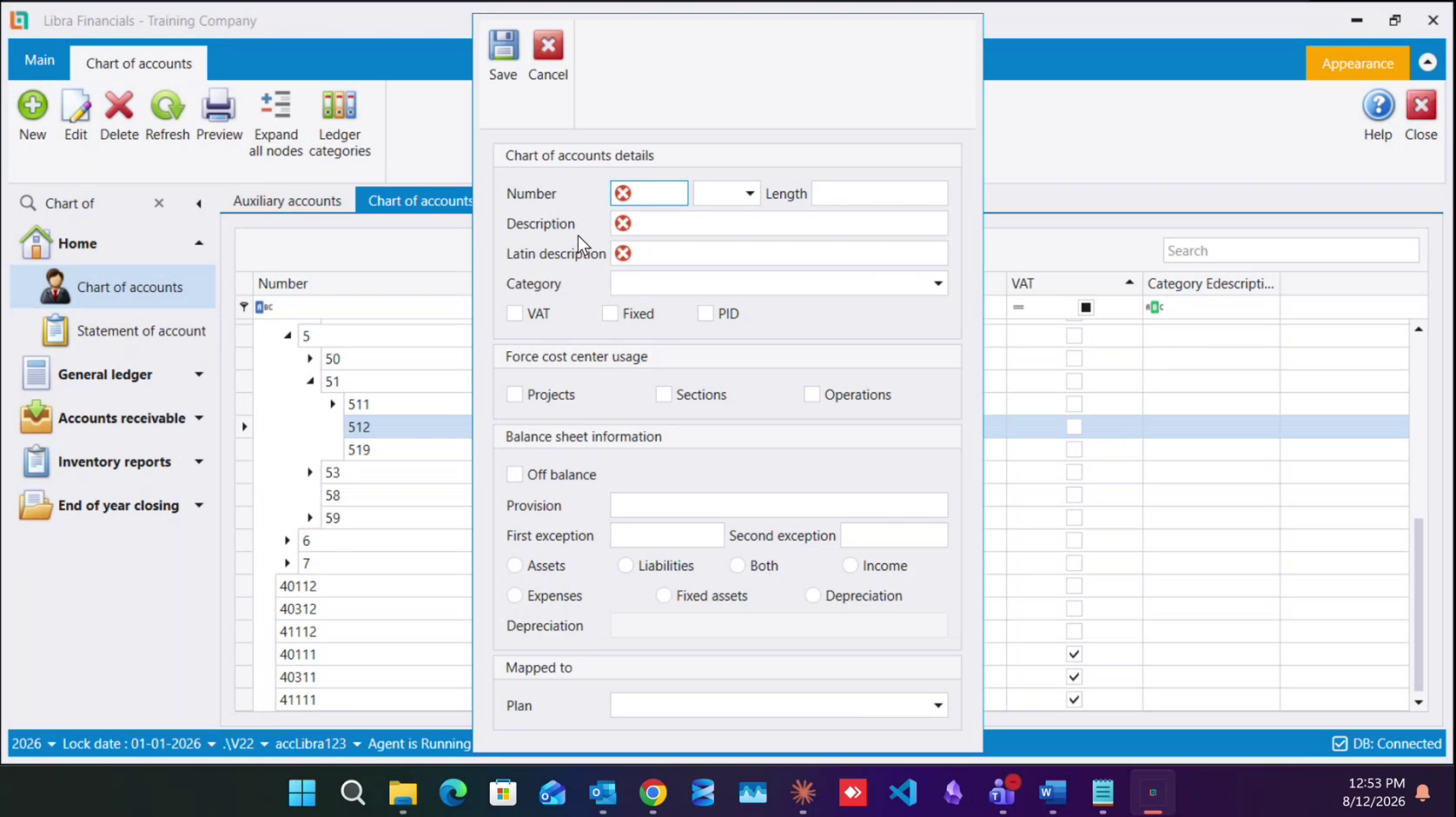Viewport: 1456px width, 817px height.
Task: Clear the sidebar search with X
Action: click(159, 203)
